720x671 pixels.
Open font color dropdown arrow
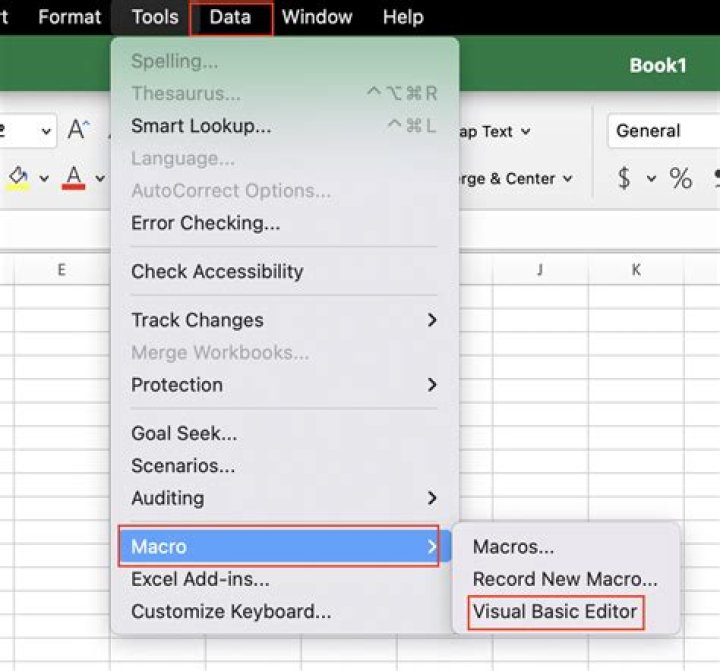pyautogui.click(x=100, y=178)
